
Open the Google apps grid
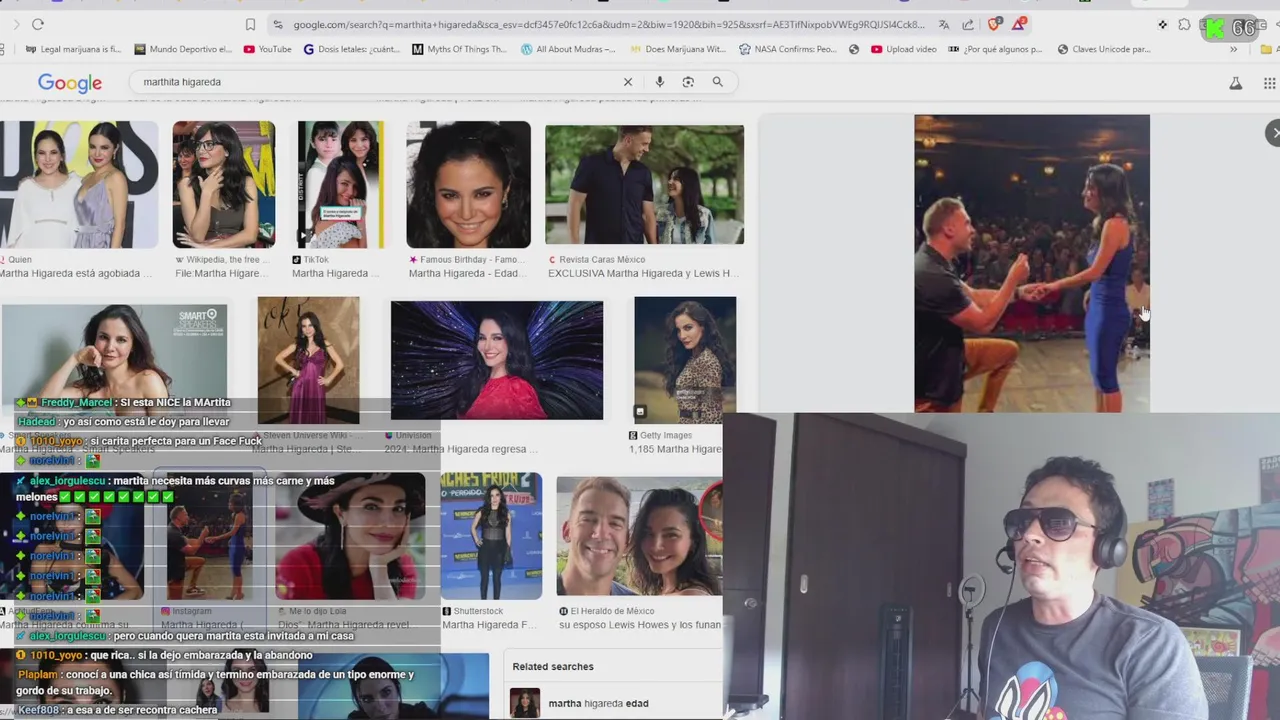tap(1270, 83)
